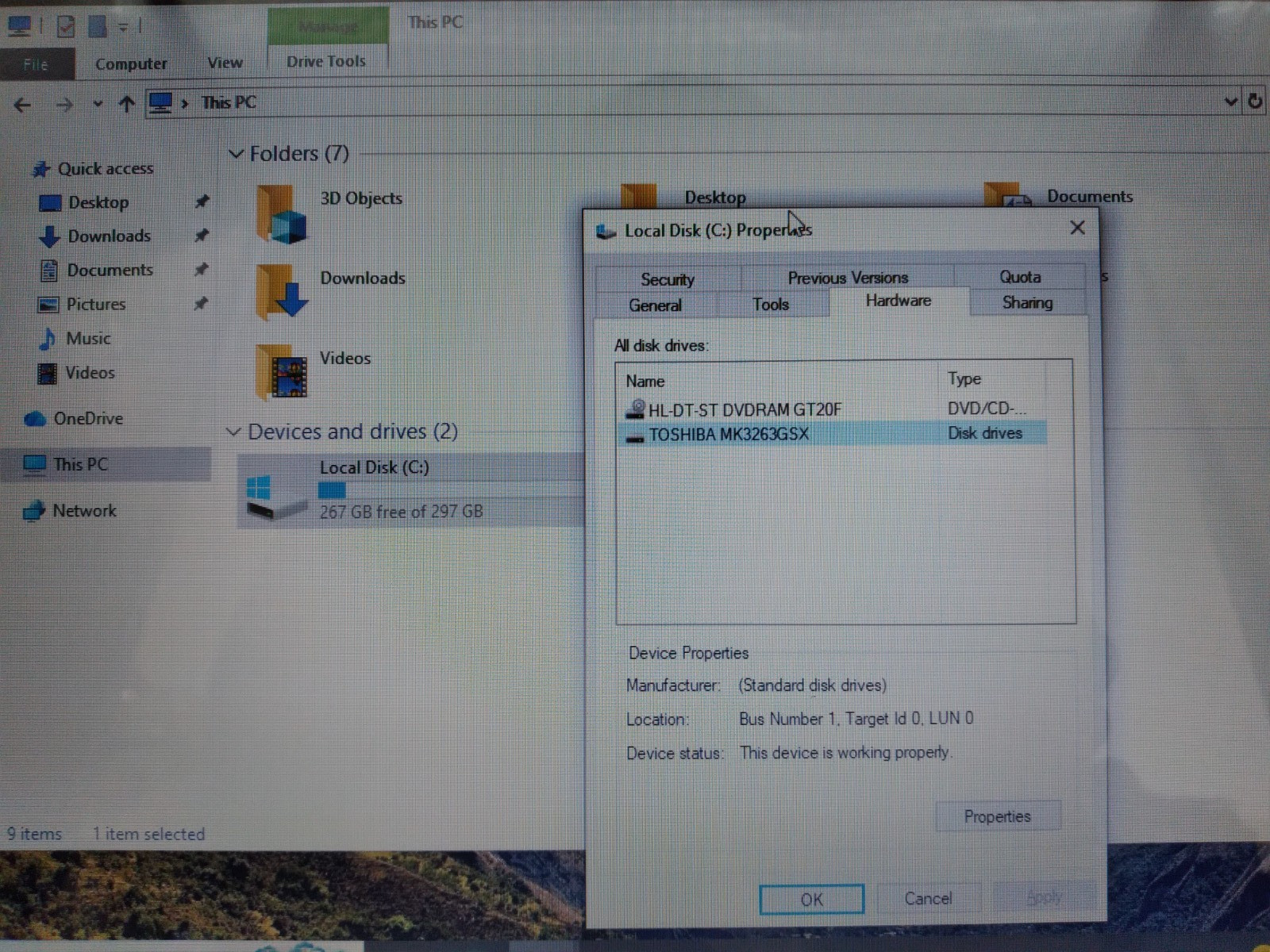Click the pin icon next to Desktop

click(202, 202)
